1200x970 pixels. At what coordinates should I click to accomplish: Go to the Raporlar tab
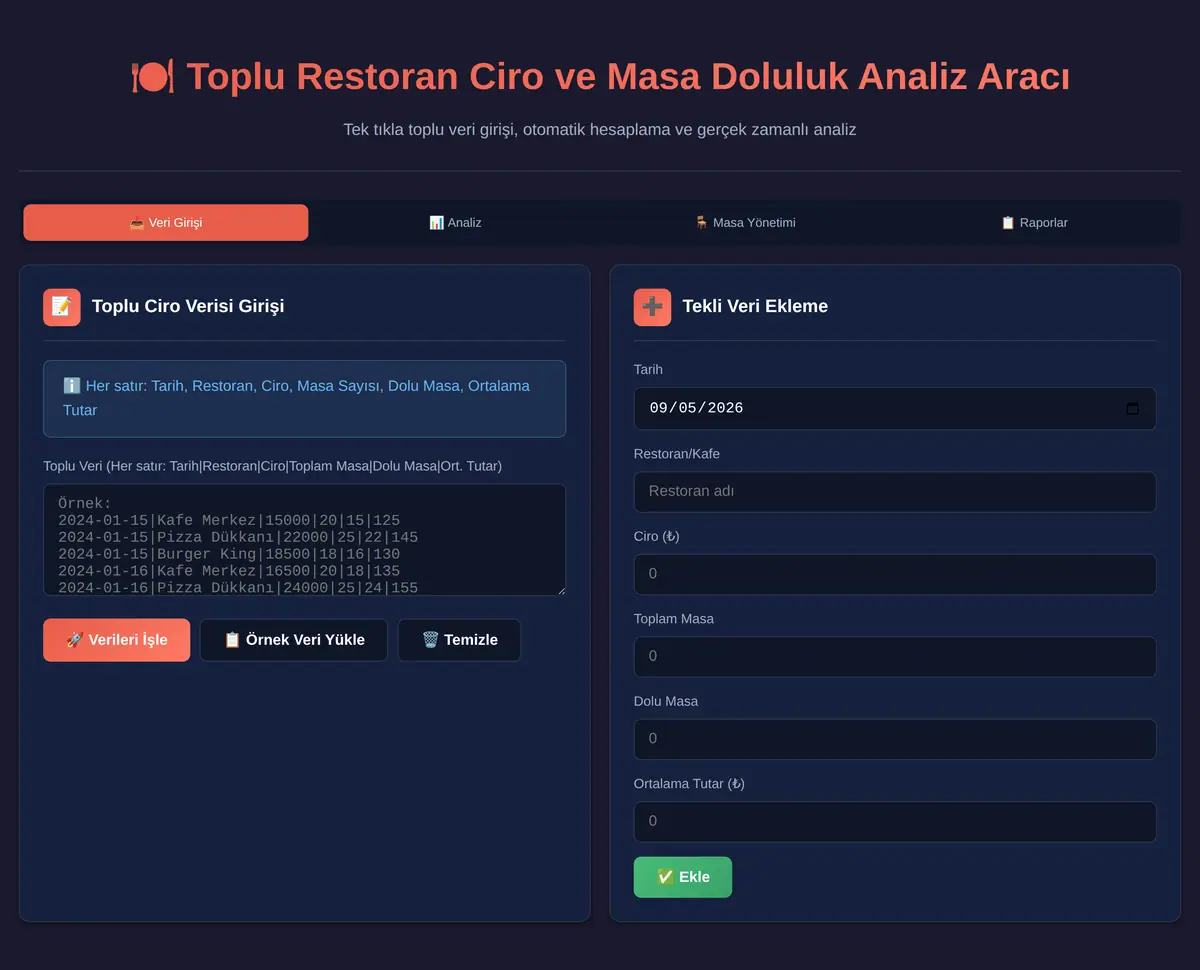click(1034, 222)
